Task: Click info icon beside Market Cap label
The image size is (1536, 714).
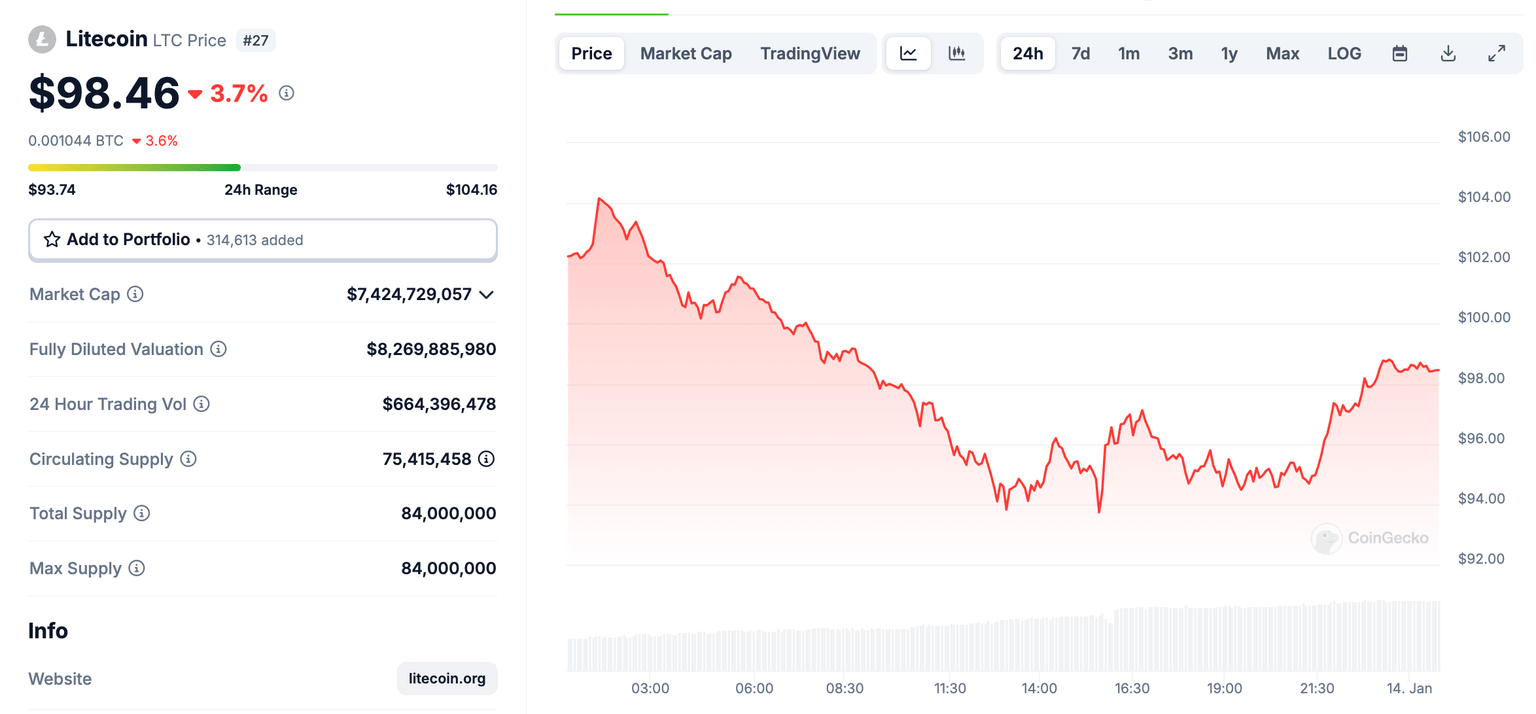Action: (x=135, y=294)
